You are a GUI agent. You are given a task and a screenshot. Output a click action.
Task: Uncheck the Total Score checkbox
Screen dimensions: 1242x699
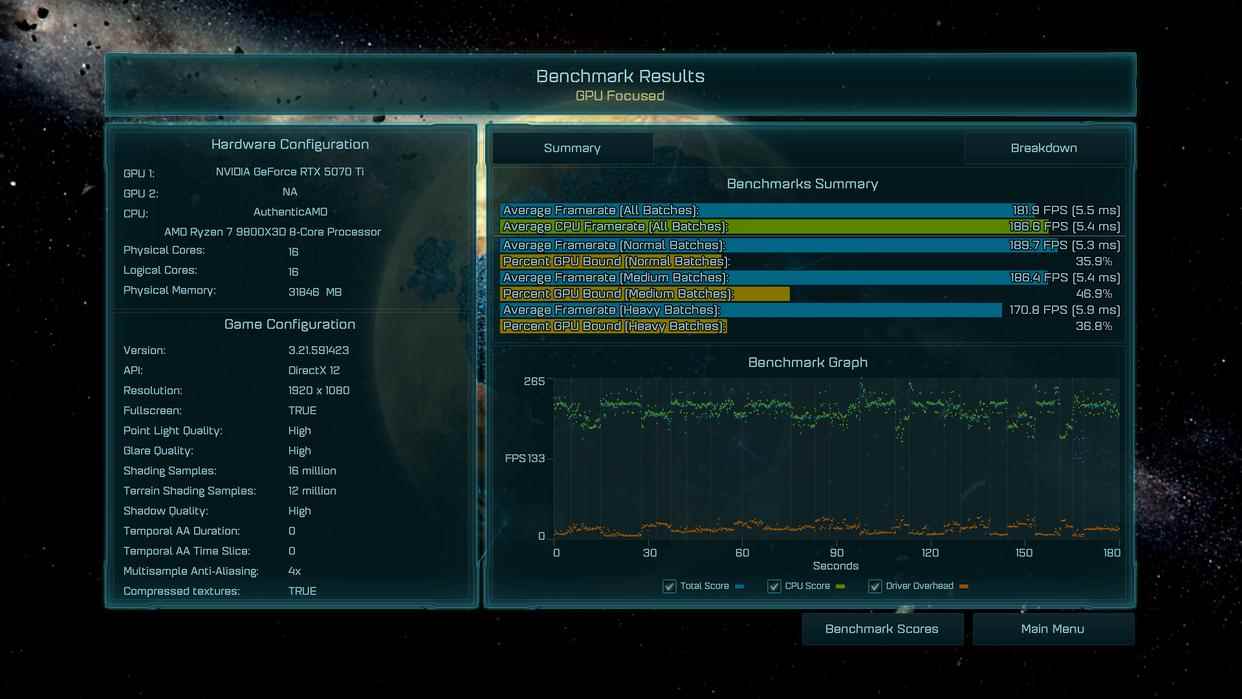[669, 586]
